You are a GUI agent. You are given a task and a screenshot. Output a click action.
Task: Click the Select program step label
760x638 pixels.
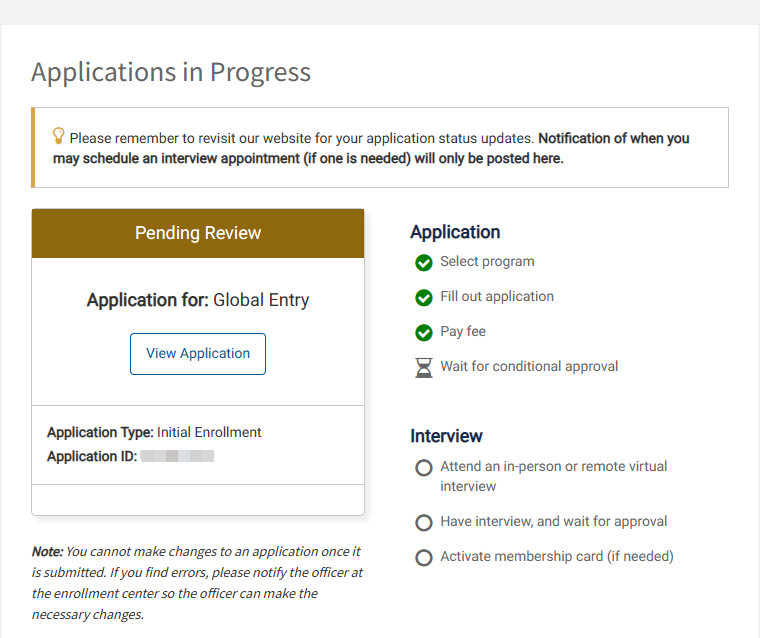(x=487, y=262)
